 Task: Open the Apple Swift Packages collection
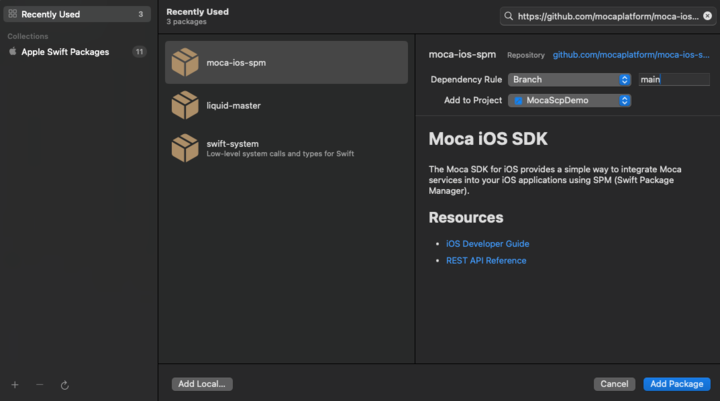77,52
